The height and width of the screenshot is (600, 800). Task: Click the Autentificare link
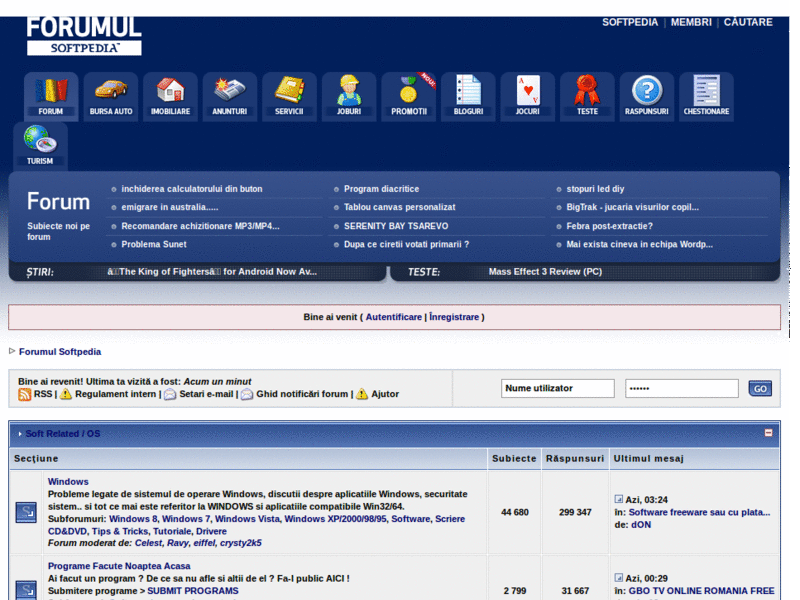point(394,317)
